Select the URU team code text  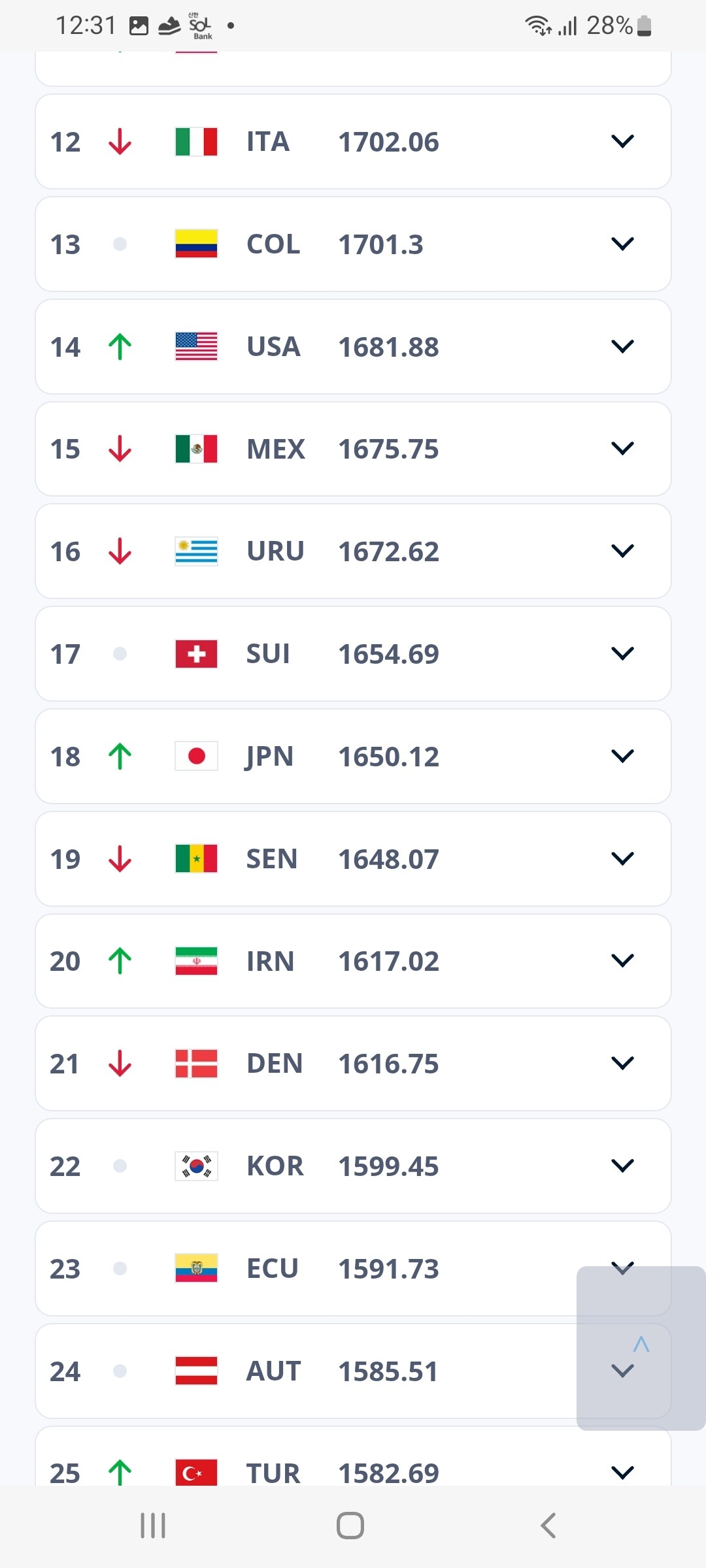275,551
